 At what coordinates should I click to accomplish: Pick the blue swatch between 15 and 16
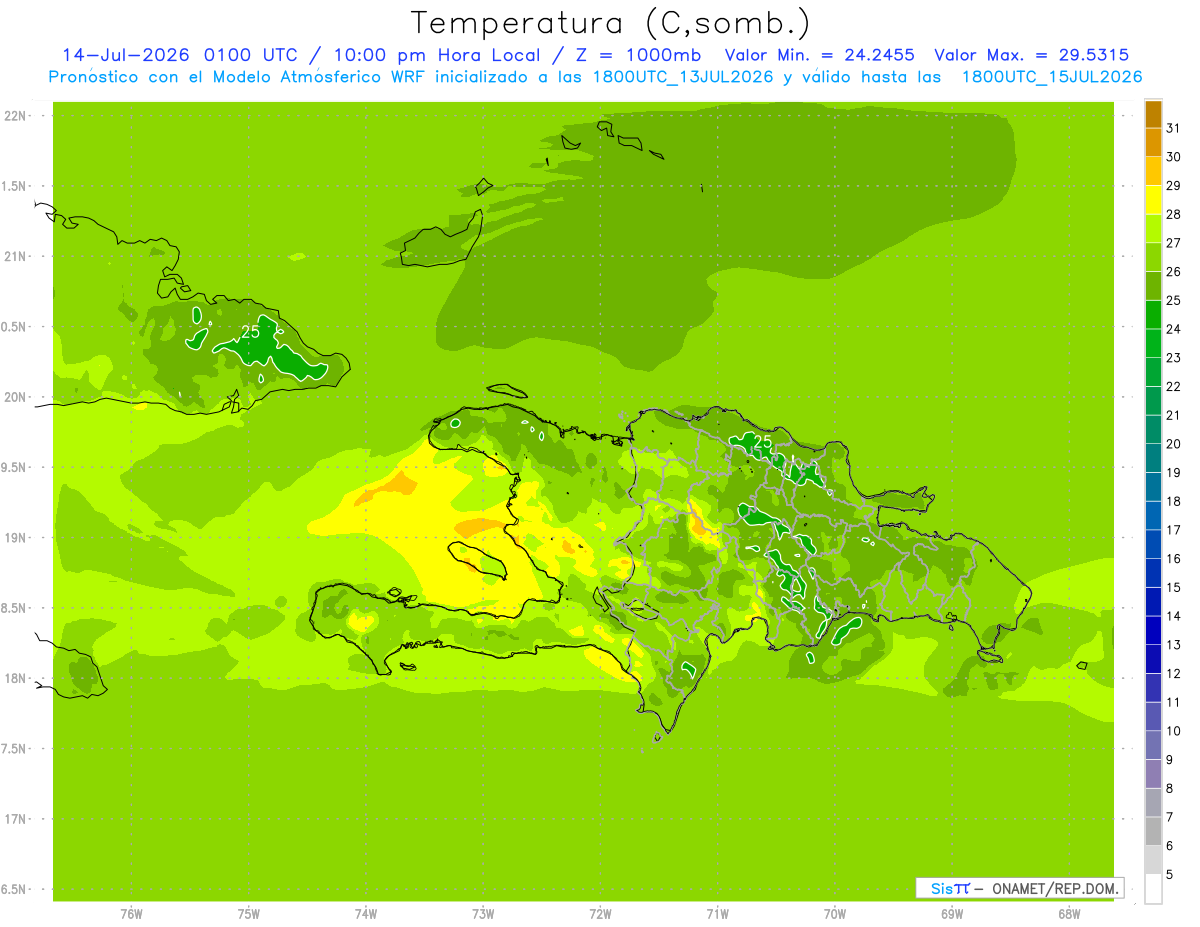(1153, 574)
